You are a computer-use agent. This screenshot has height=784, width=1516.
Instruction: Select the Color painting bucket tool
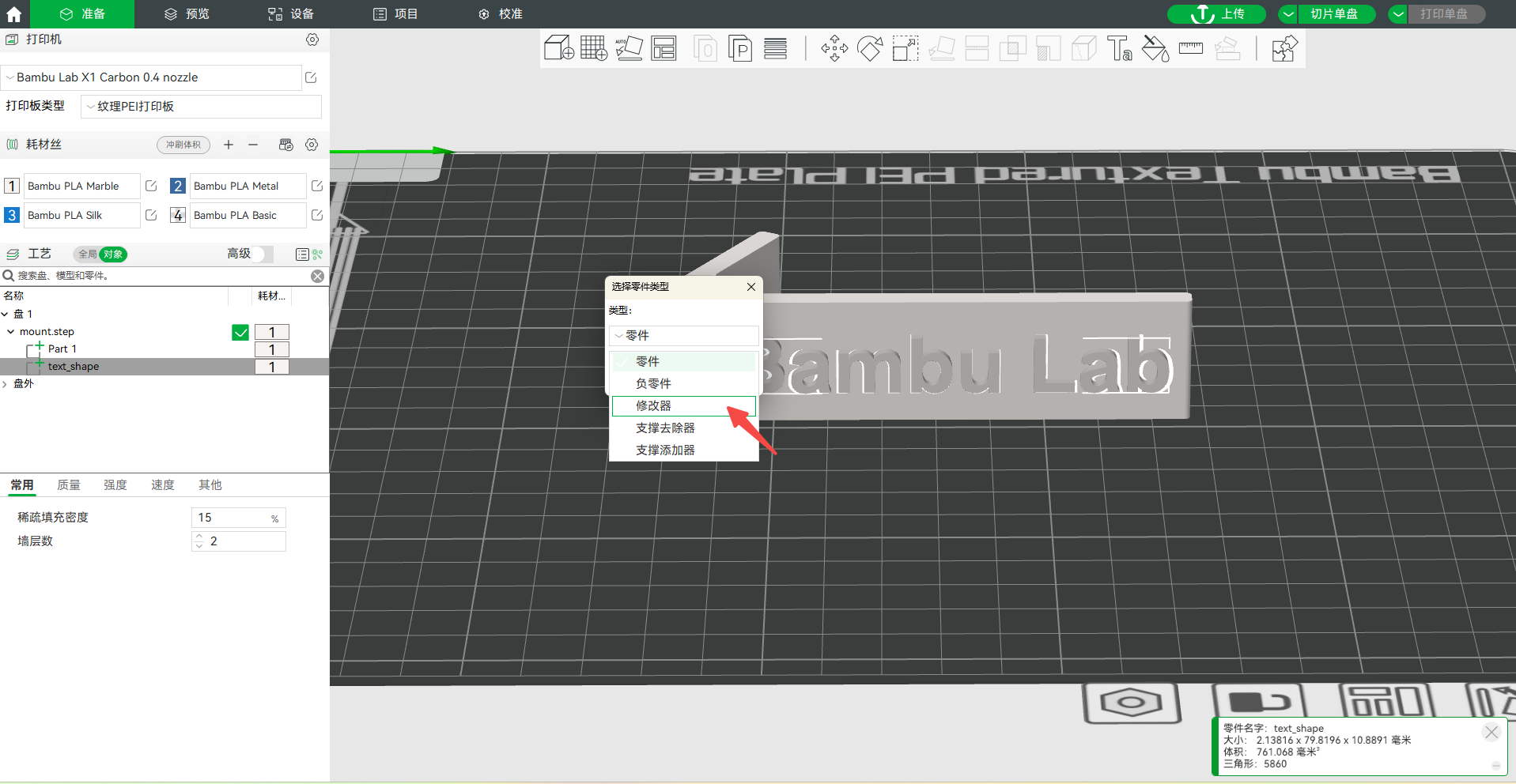click(x=1155, y=49)
